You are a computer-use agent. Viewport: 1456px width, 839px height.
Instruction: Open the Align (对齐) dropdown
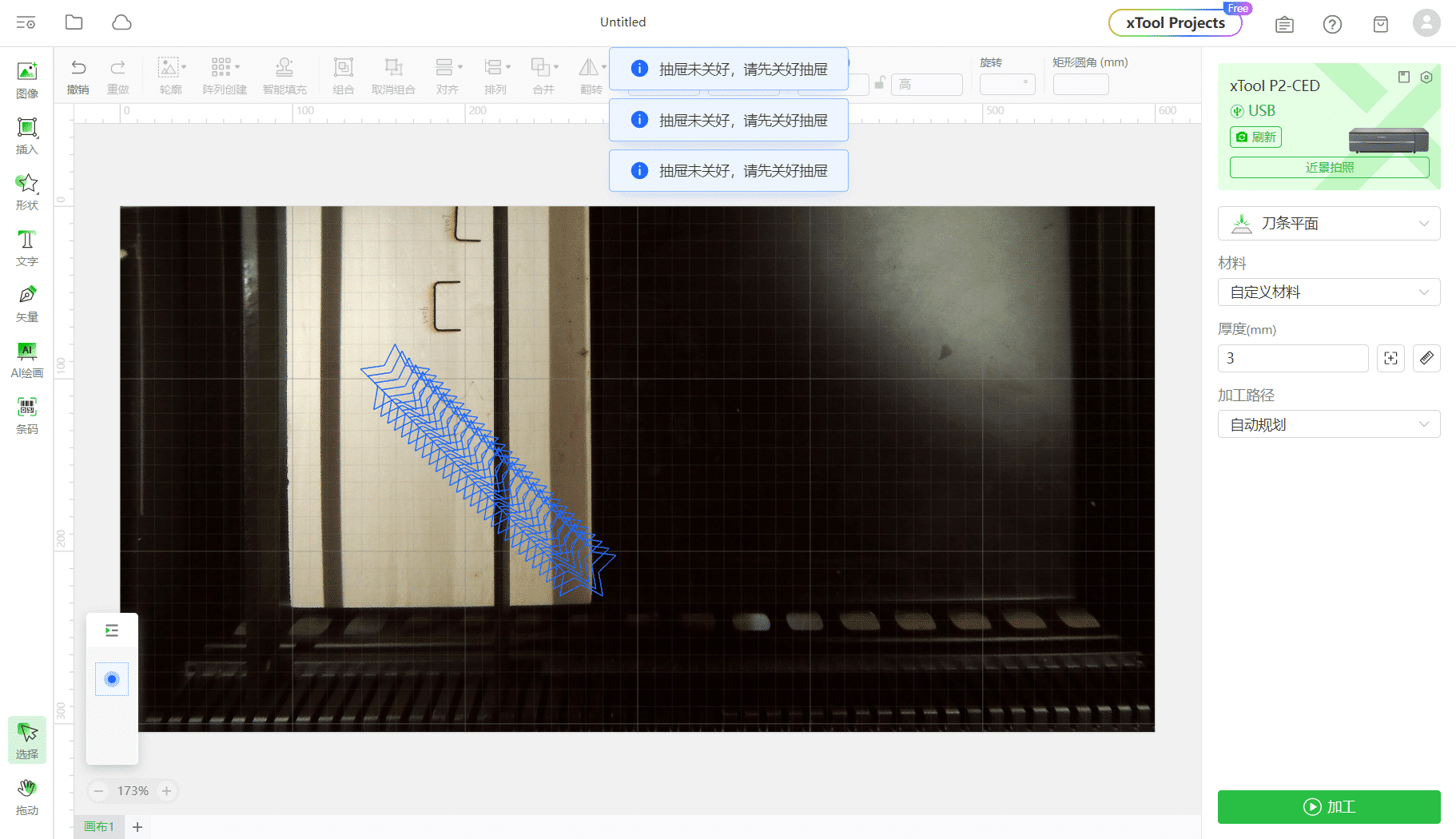448,76
